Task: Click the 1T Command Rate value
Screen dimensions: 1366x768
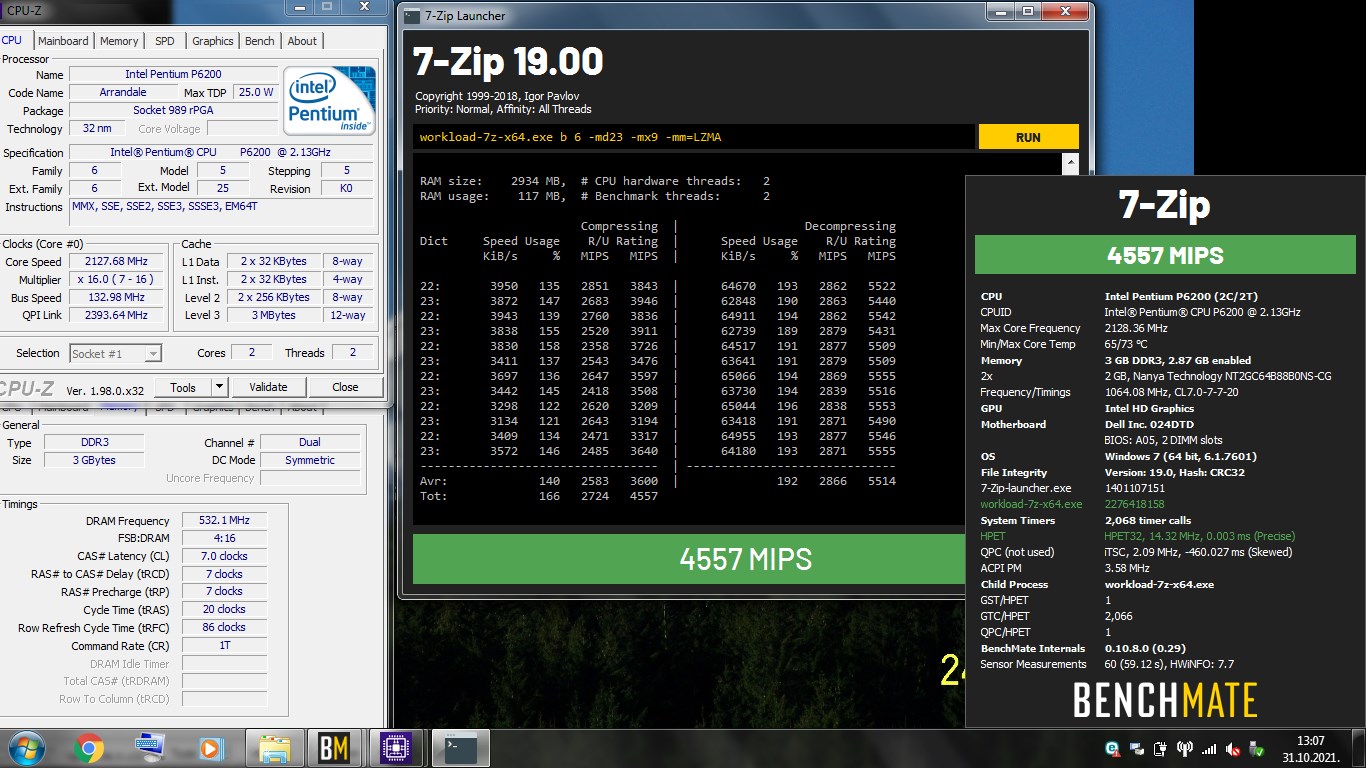Action: pyautogui.click(x=224, y=646)
